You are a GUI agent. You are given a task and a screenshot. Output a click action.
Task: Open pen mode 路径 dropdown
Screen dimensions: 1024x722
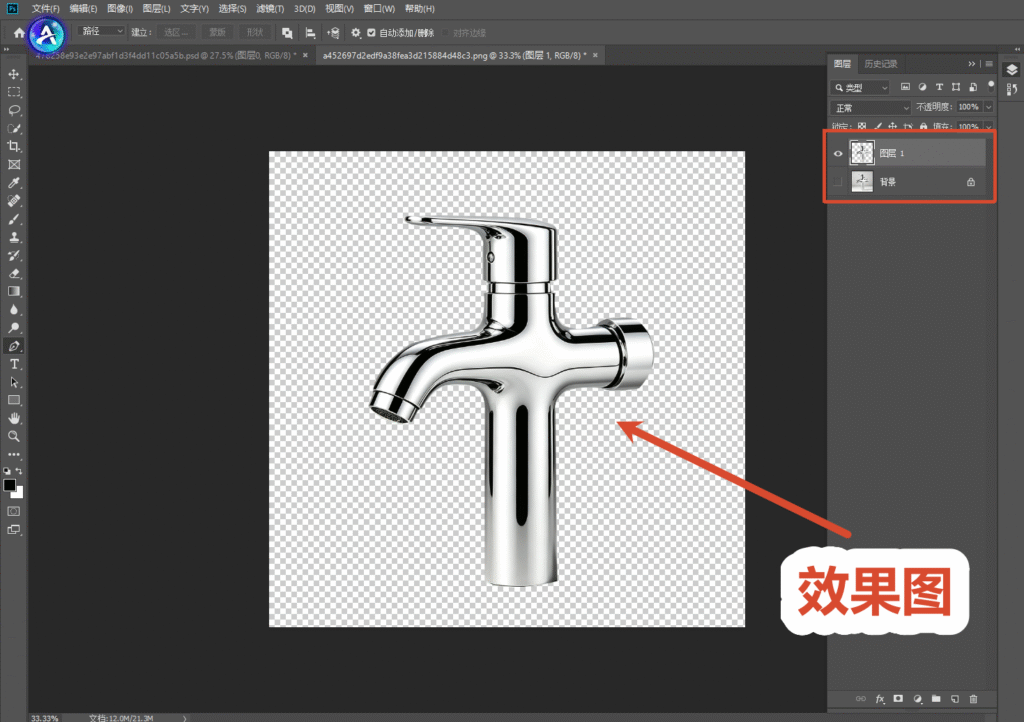click(101, 31)
